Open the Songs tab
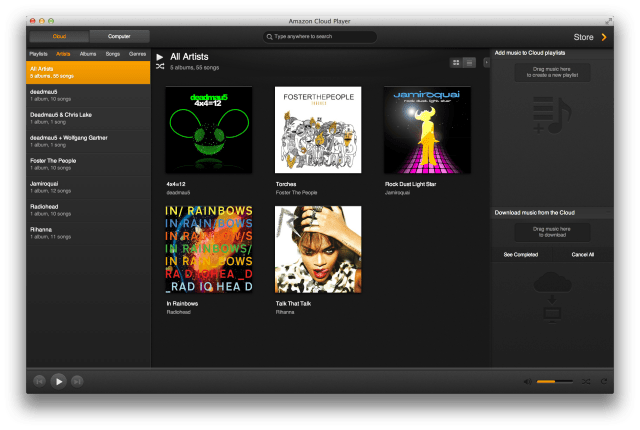Viewport: 640px width, 430px height. coord(113,54)
